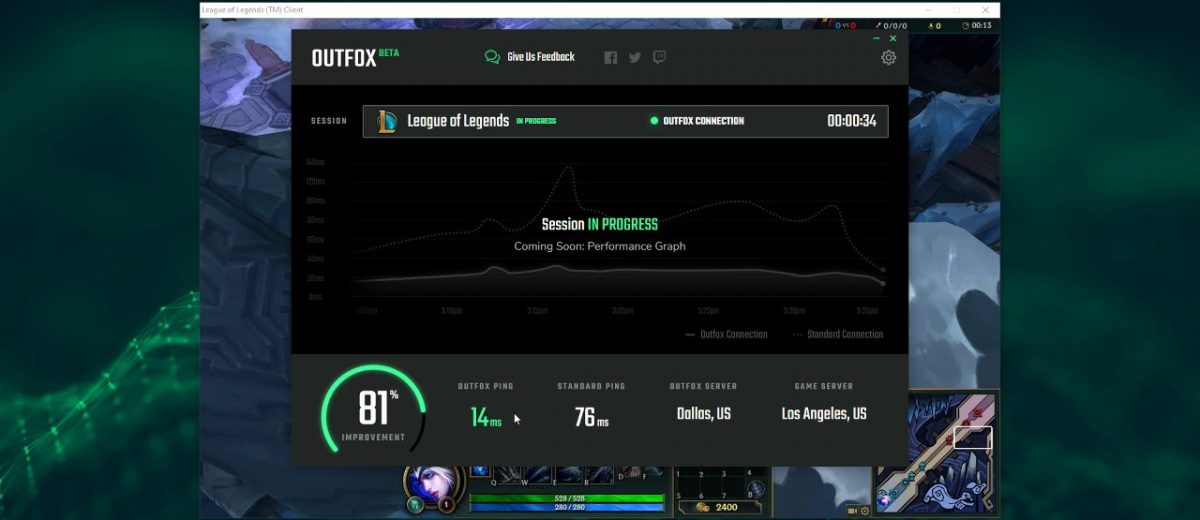Image resolution: width=1200 pixels, height=520 pixels.
Task: Click the Dallas, US Outfox server
Action: [x=704, y=413]
